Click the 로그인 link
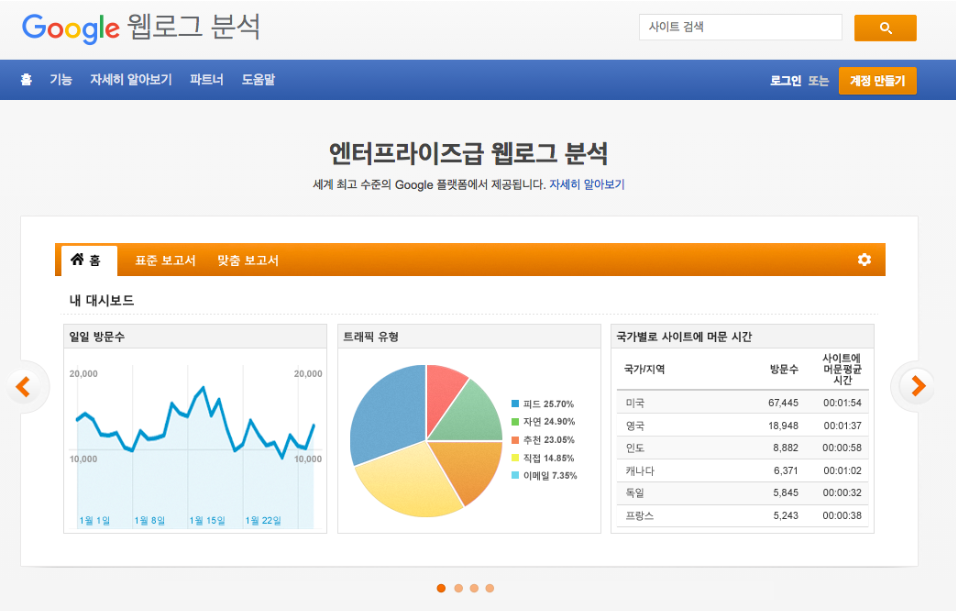The height and width of the screenshot is (611, 956). click(x=785, y=80)
